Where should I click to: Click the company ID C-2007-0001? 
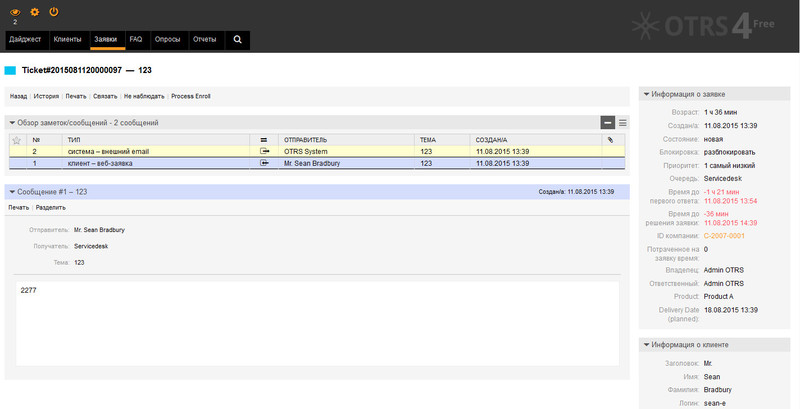click(724, 236)
